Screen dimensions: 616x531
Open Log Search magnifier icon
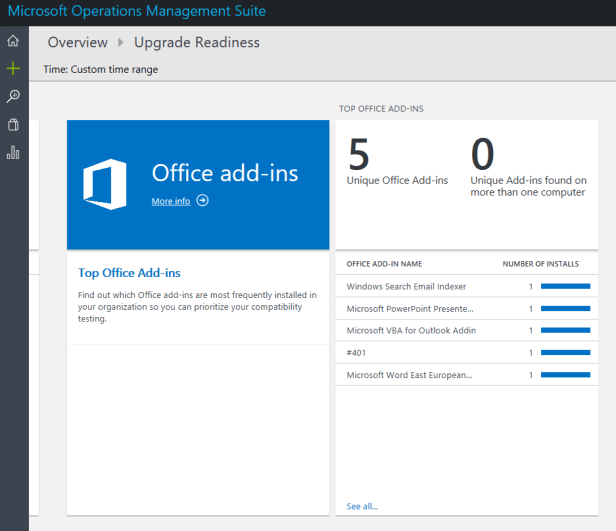[13, 97]
